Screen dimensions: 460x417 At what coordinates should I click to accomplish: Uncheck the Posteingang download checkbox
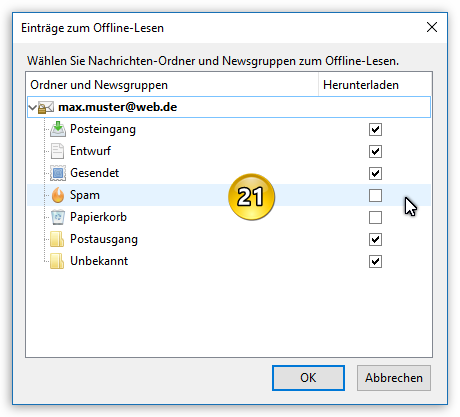[x=375, y=129]
